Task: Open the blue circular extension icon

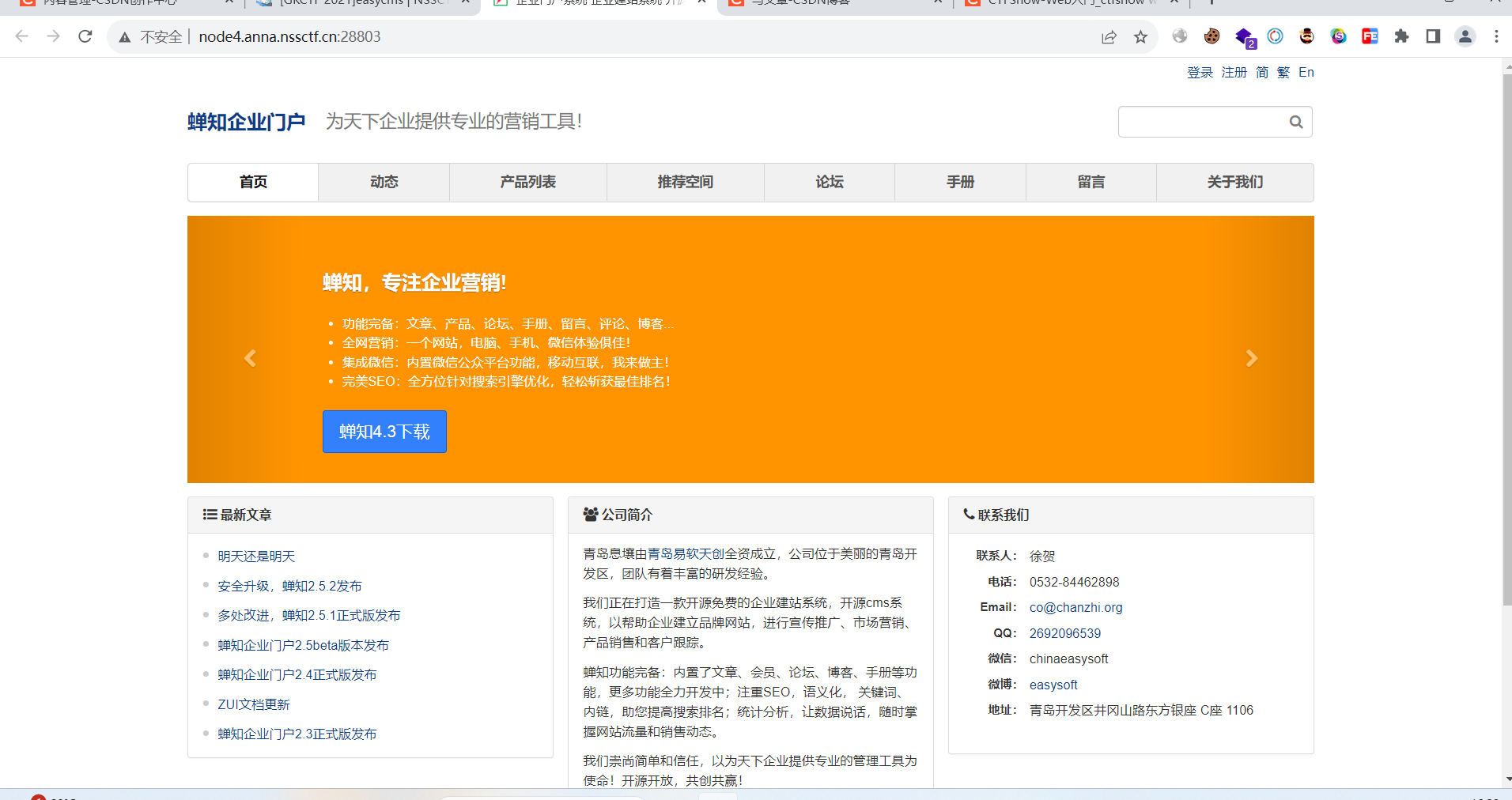Action: [1275, 36]
